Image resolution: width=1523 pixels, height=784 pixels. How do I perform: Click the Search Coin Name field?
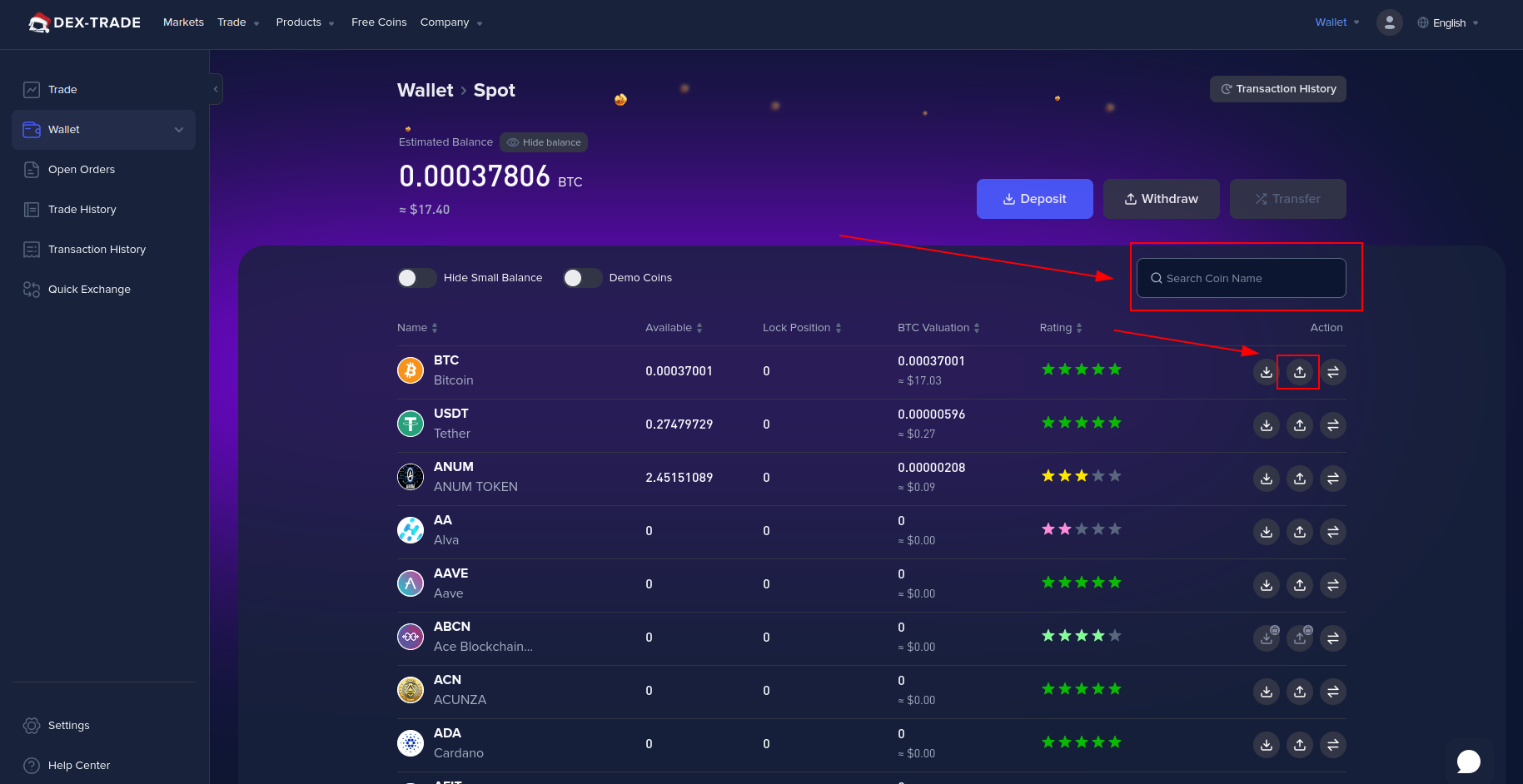pos(1241,278)
